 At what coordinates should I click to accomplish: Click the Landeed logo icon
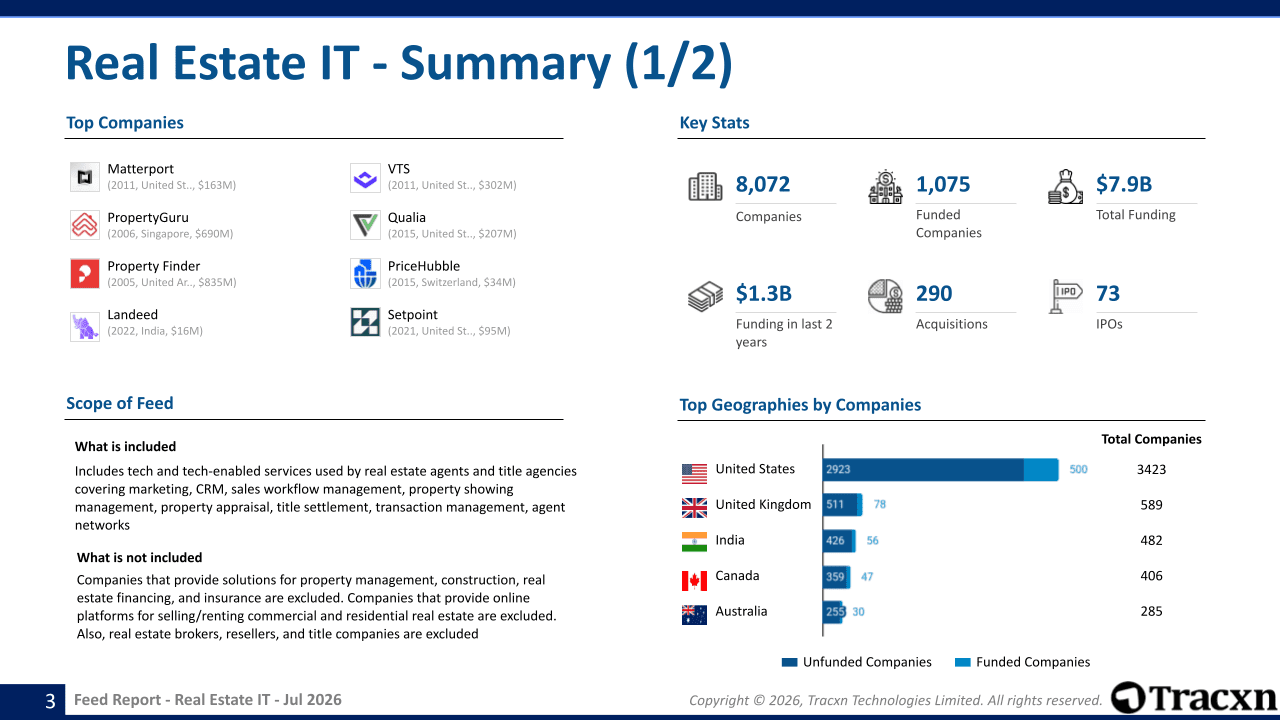coord(85,326)
